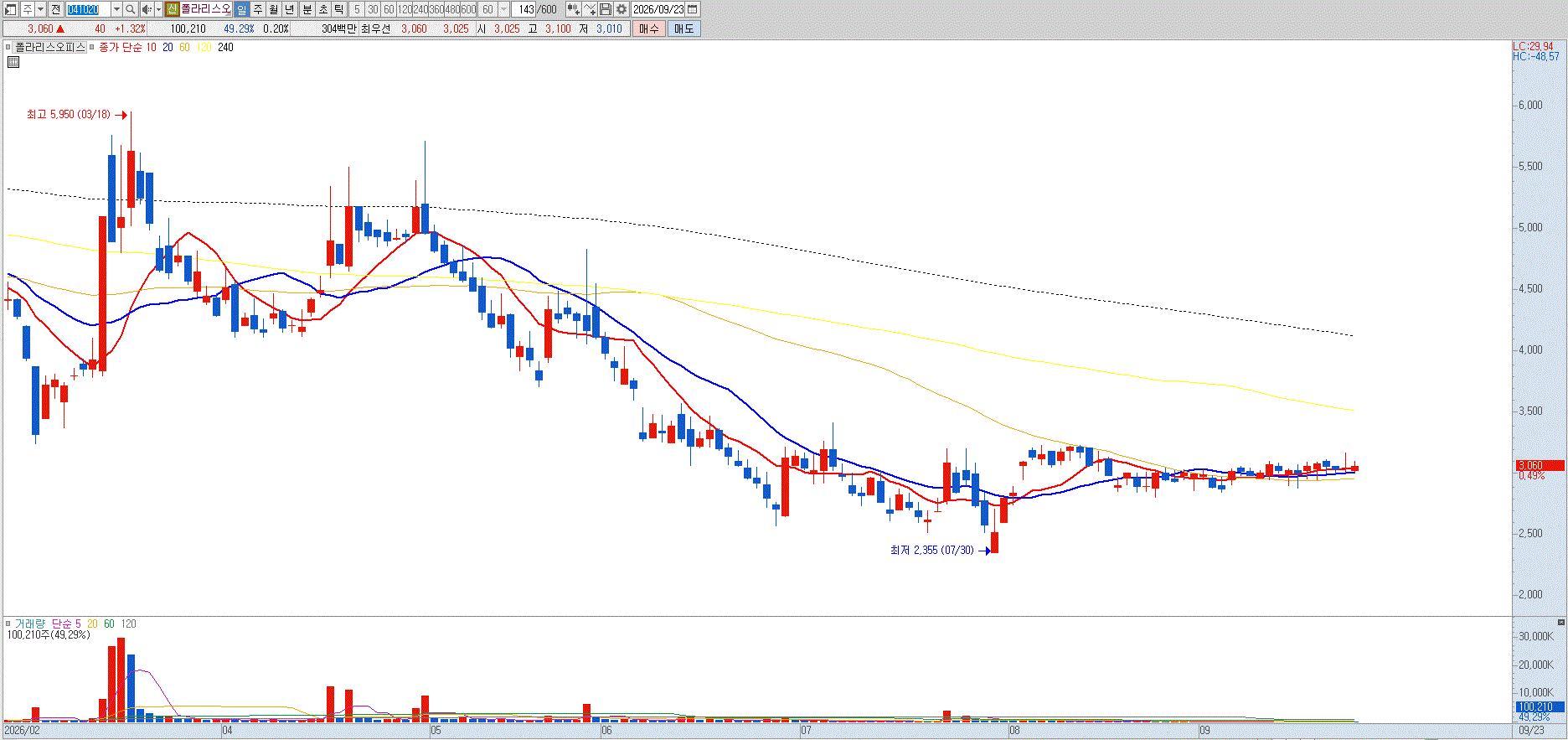Click the 폴라리스오피스 chart legend label

[x=50, y=48]
